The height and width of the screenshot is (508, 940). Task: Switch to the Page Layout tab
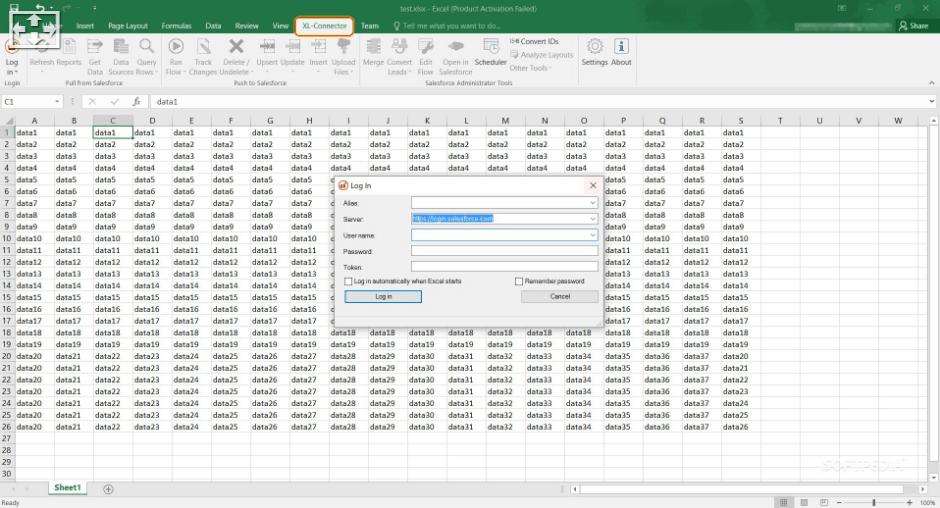tap(128, 26)
